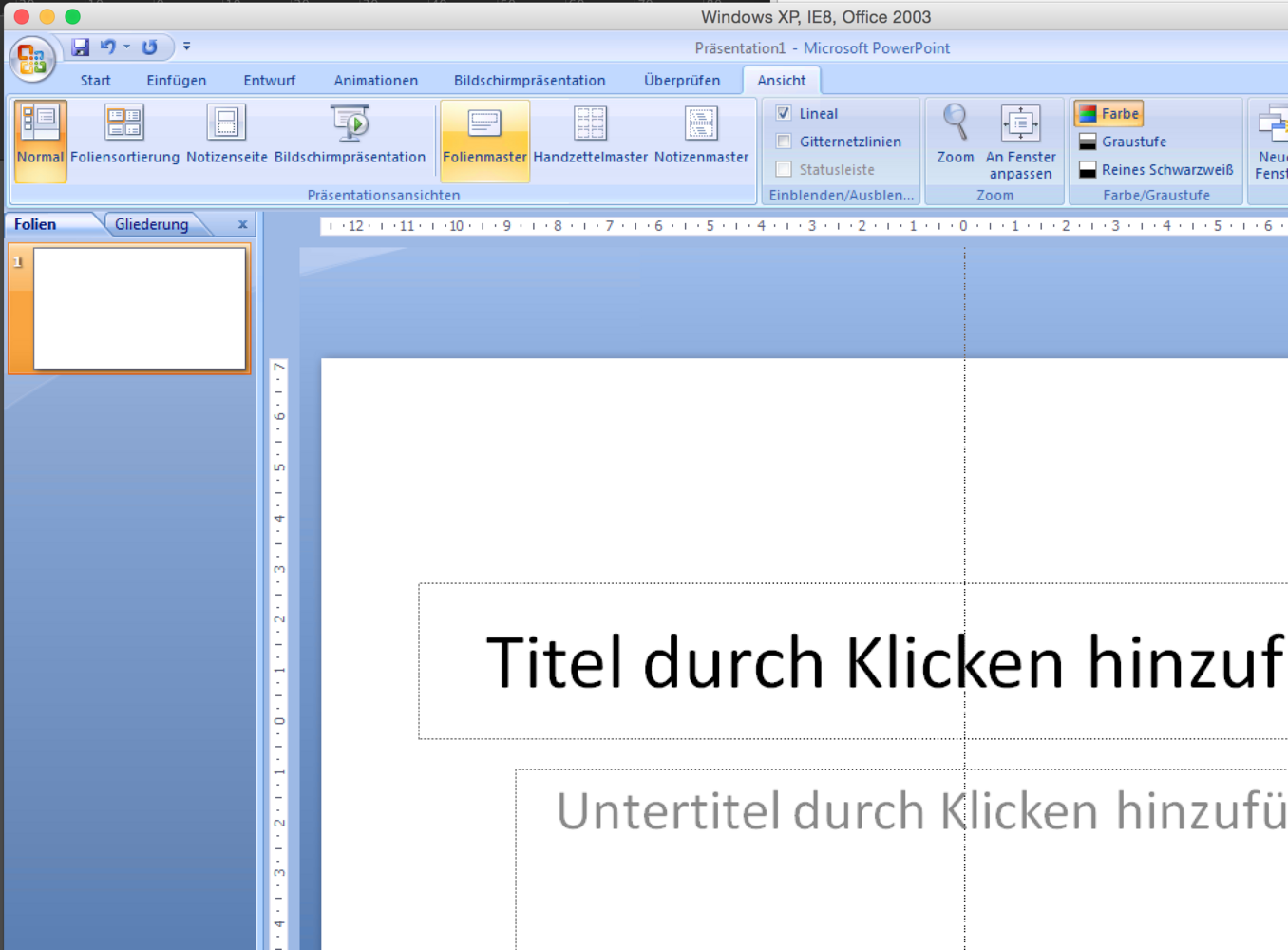The width and height of the screenshot is (1288, 950).
Task: Open the Customize Quick Access Toolbar dropdown
Action: point(187,47)
